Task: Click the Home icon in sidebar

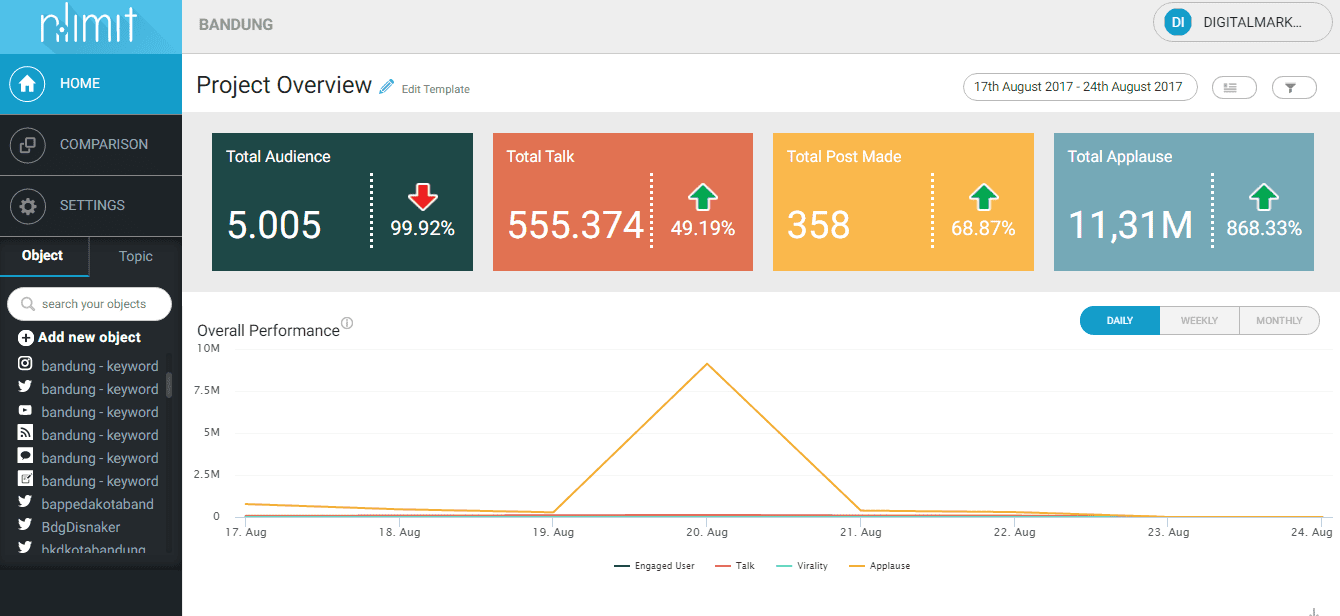Action: [28, 84]
